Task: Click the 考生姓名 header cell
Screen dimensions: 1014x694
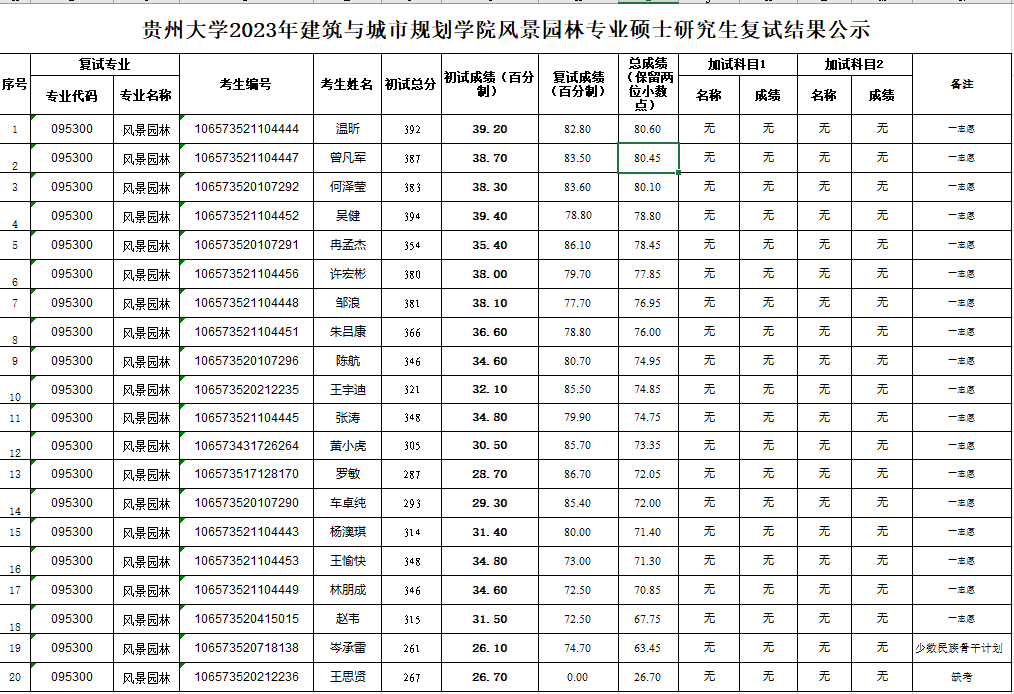Action: coord(347,85)
